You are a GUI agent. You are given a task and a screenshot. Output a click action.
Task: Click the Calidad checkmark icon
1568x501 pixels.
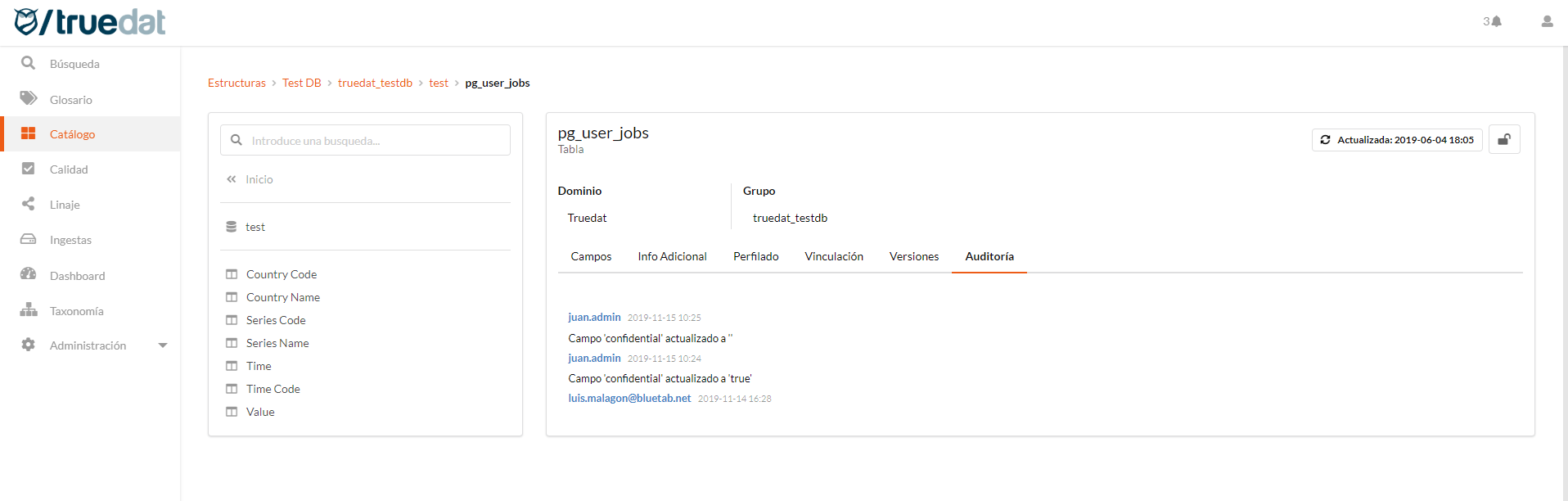pyautogui.click(x=29, y=169)
